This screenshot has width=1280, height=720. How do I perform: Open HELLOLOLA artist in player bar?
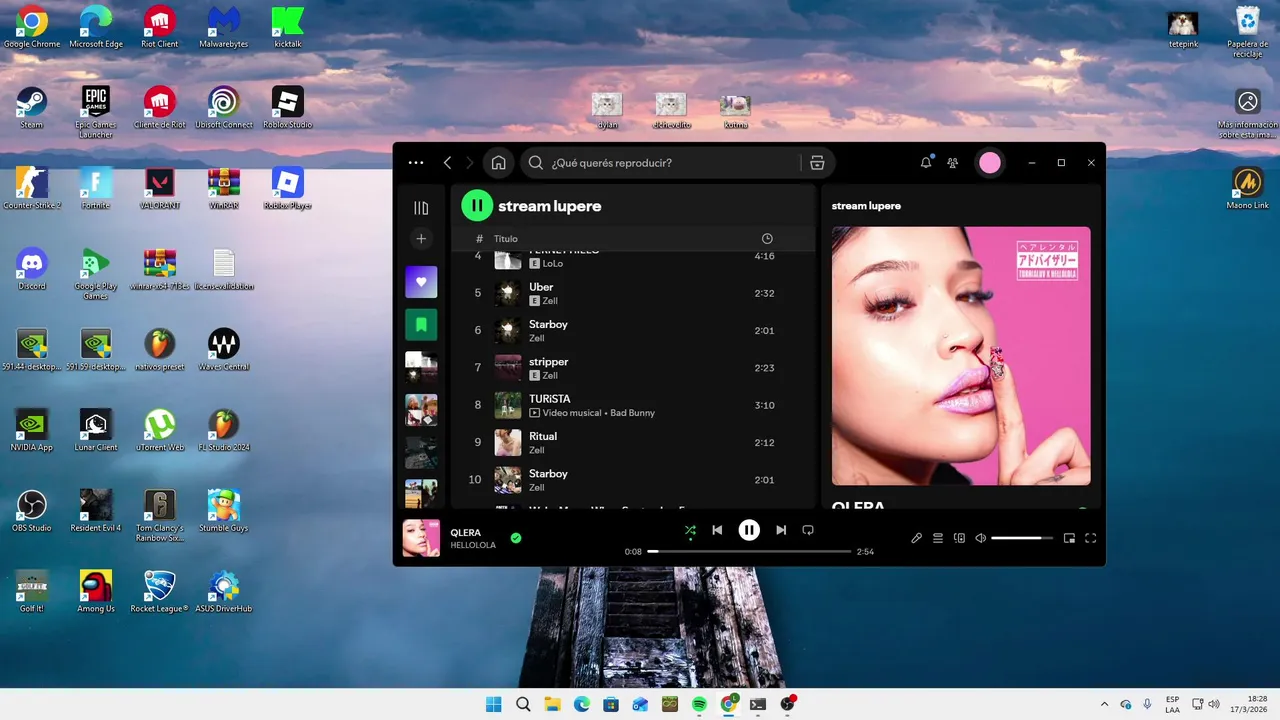click(x=473, y=546)
